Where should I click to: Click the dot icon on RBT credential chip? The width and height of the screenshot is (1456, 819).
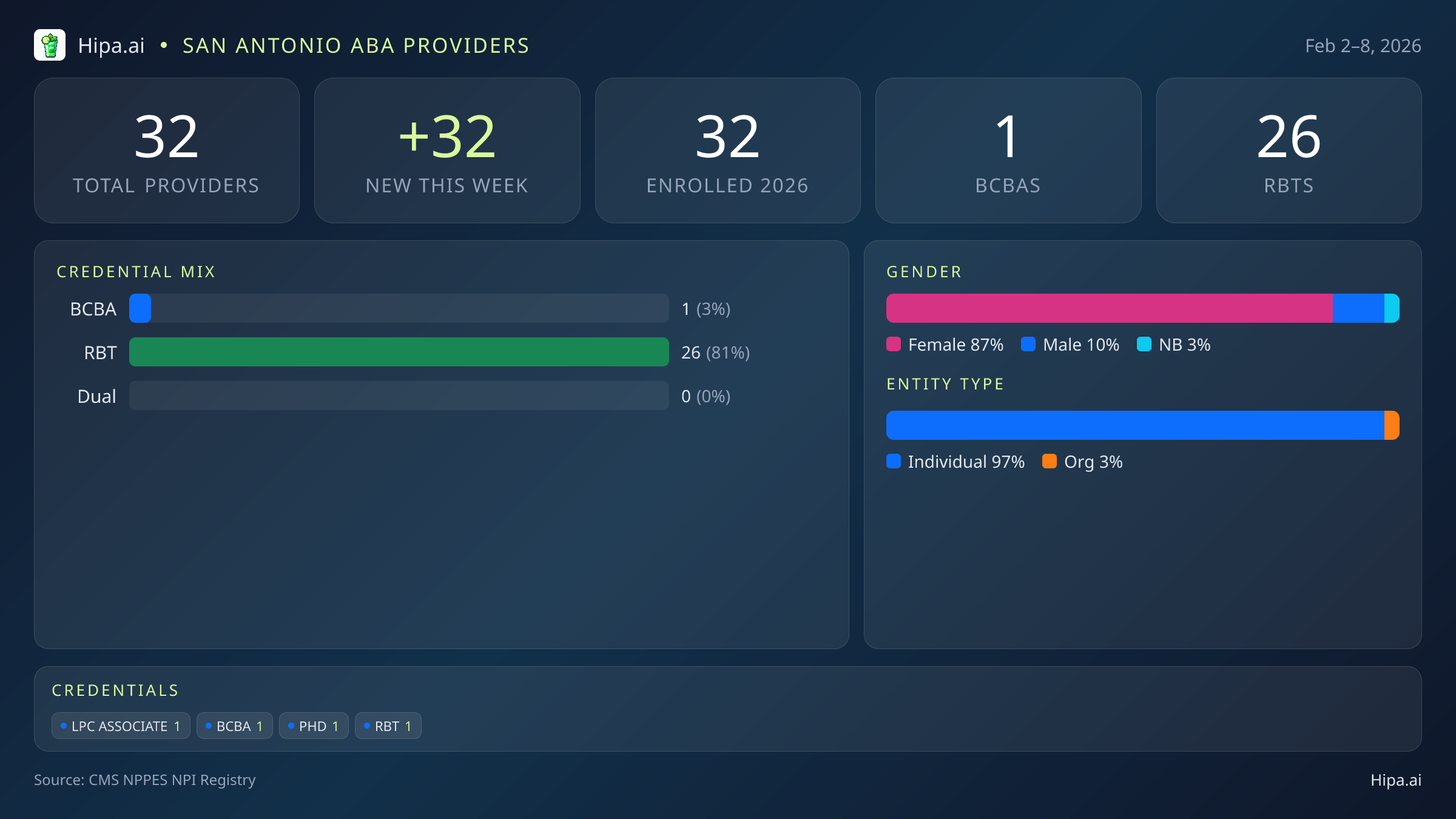pos(366,725)
